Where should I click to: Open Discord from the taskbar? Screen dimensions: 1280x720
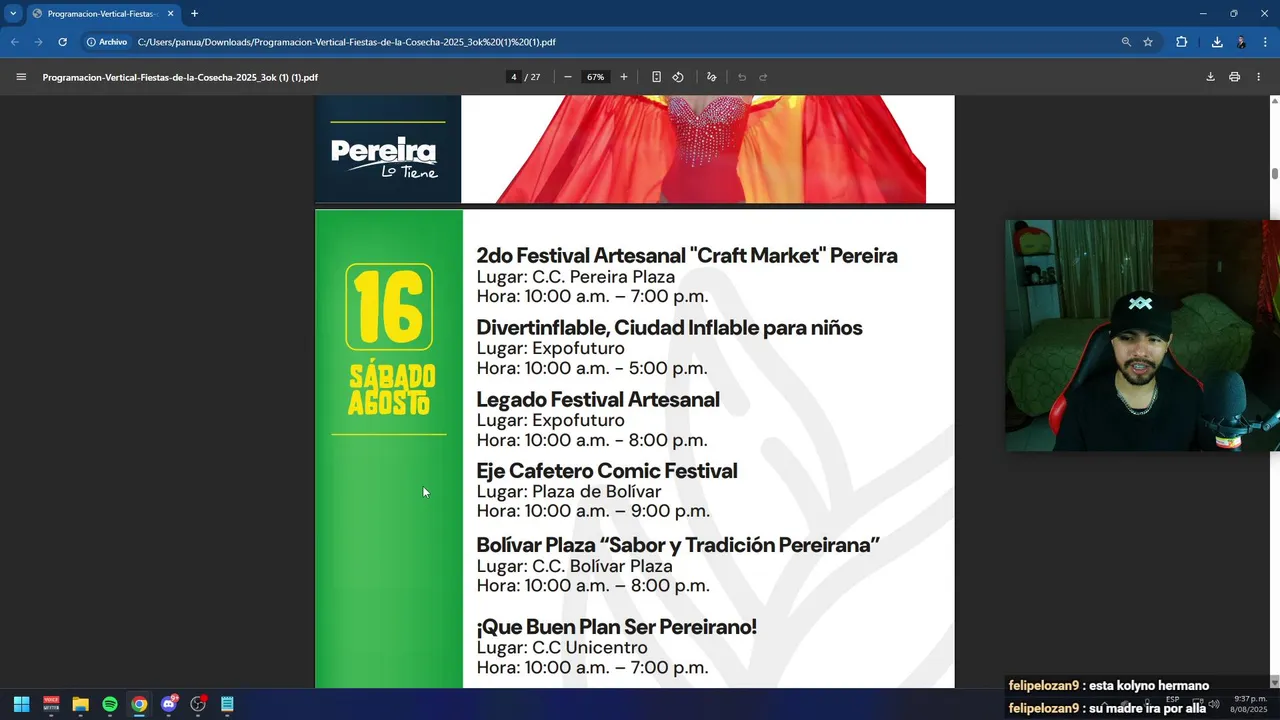(x=169, y=704)
